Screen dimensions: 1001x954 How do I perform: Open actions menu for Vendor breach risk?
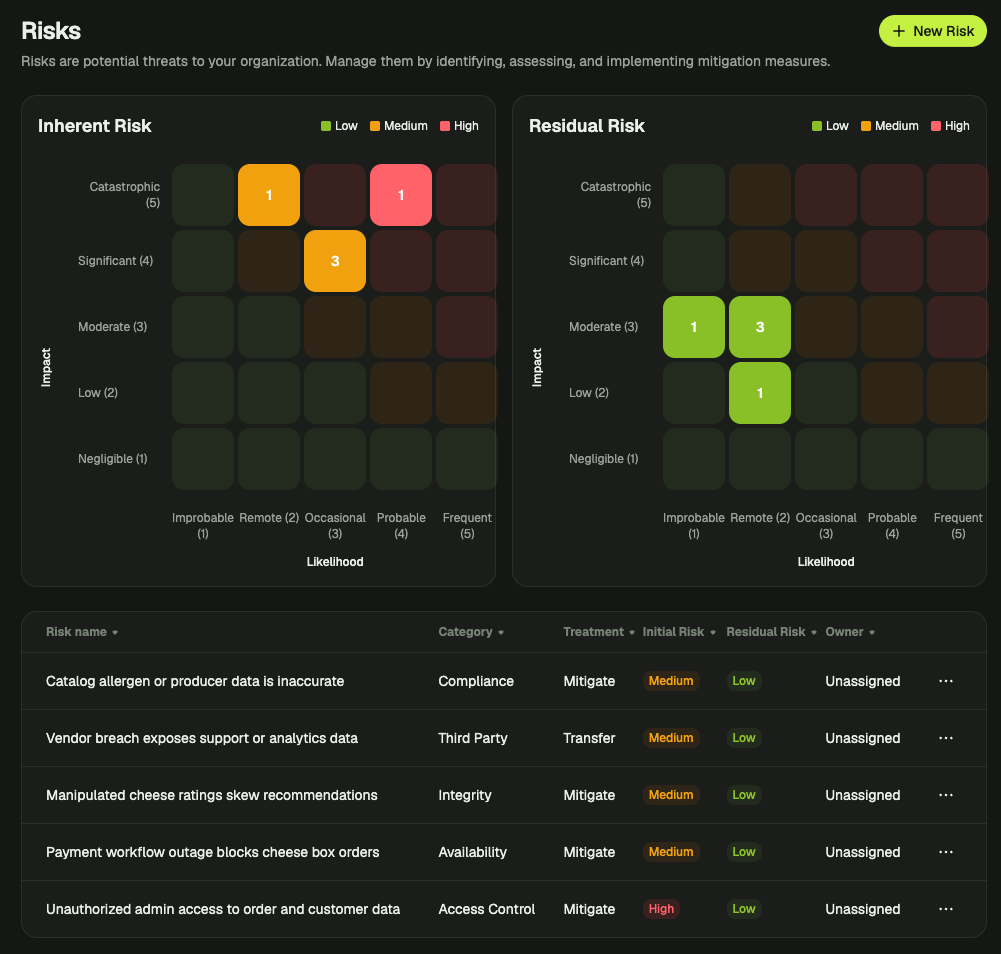click(945, 738)
